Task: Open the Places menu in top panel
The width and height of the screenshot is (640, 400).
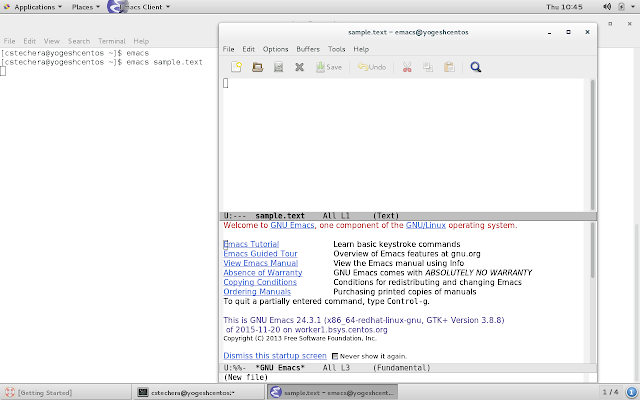Action: tap(86, 7)
